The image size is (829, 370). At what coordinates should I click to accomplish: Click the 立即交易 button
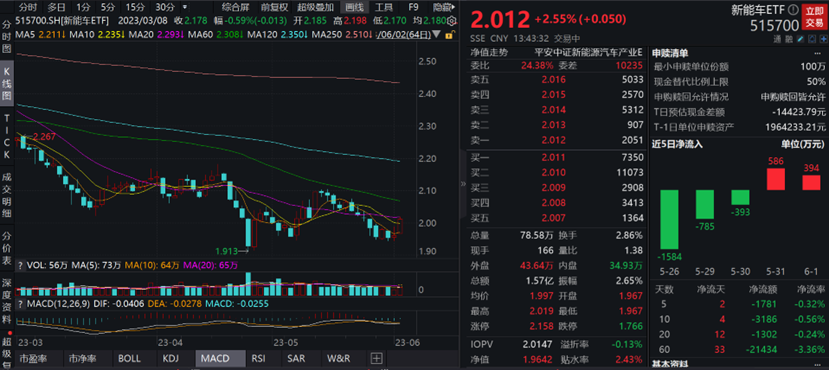click(815, 17)
